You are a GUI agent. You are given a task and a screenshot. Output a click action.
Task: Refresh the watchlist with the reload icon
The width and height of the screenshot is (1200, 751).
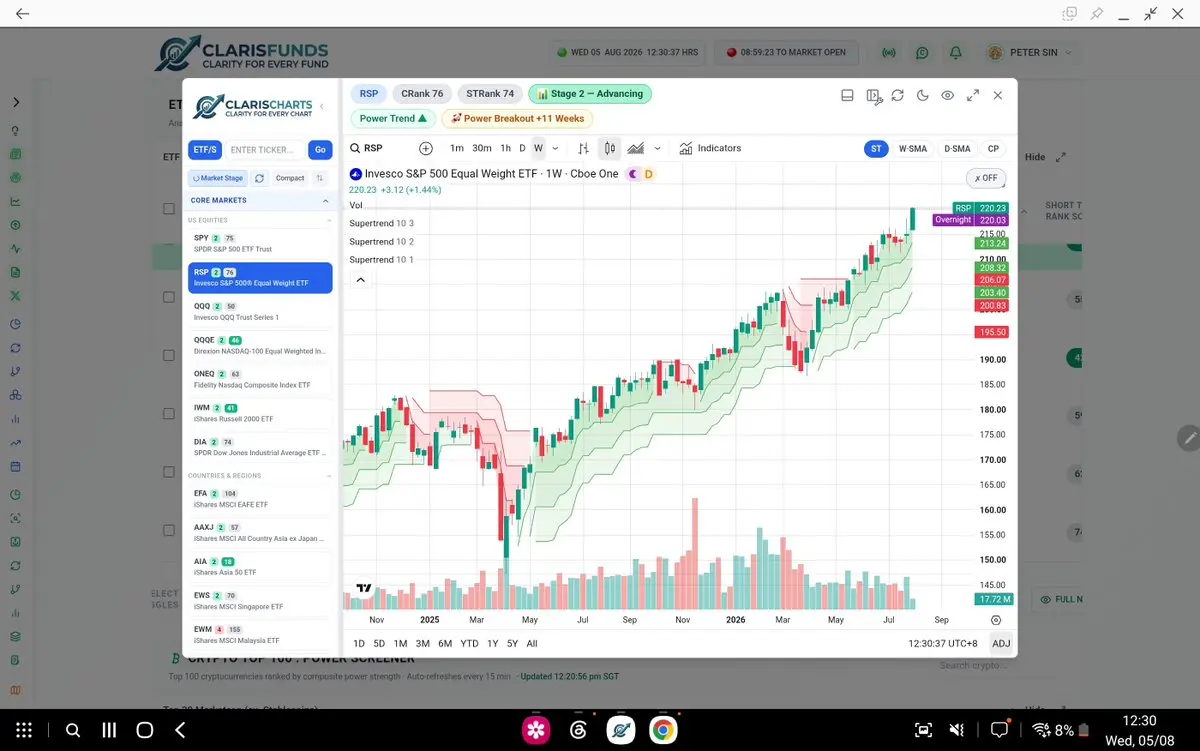click(259, 178)
